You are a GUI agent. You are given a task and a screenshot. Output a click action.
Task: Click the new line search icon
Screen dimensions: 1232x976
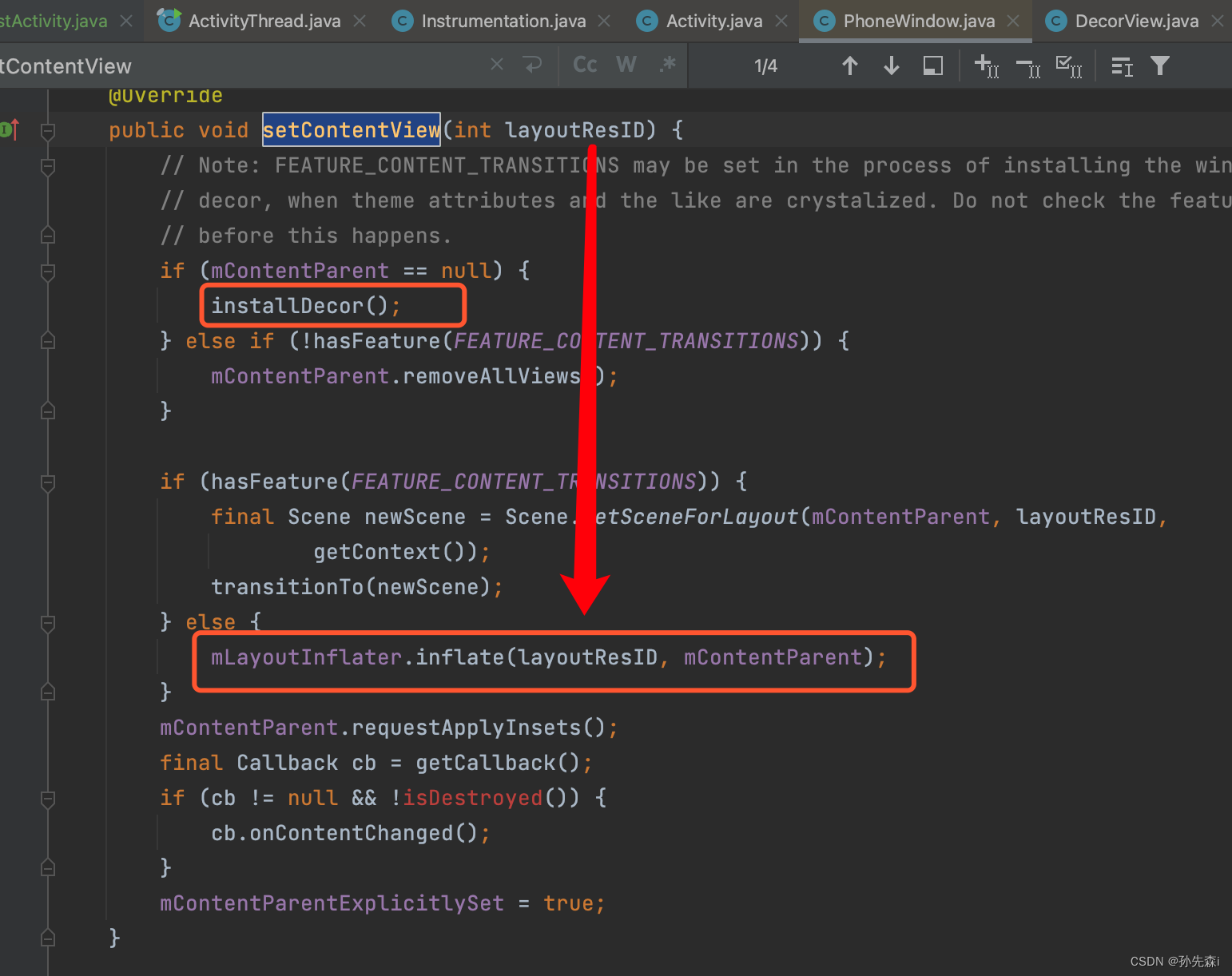pyautogui.click(x=532, y=64)
